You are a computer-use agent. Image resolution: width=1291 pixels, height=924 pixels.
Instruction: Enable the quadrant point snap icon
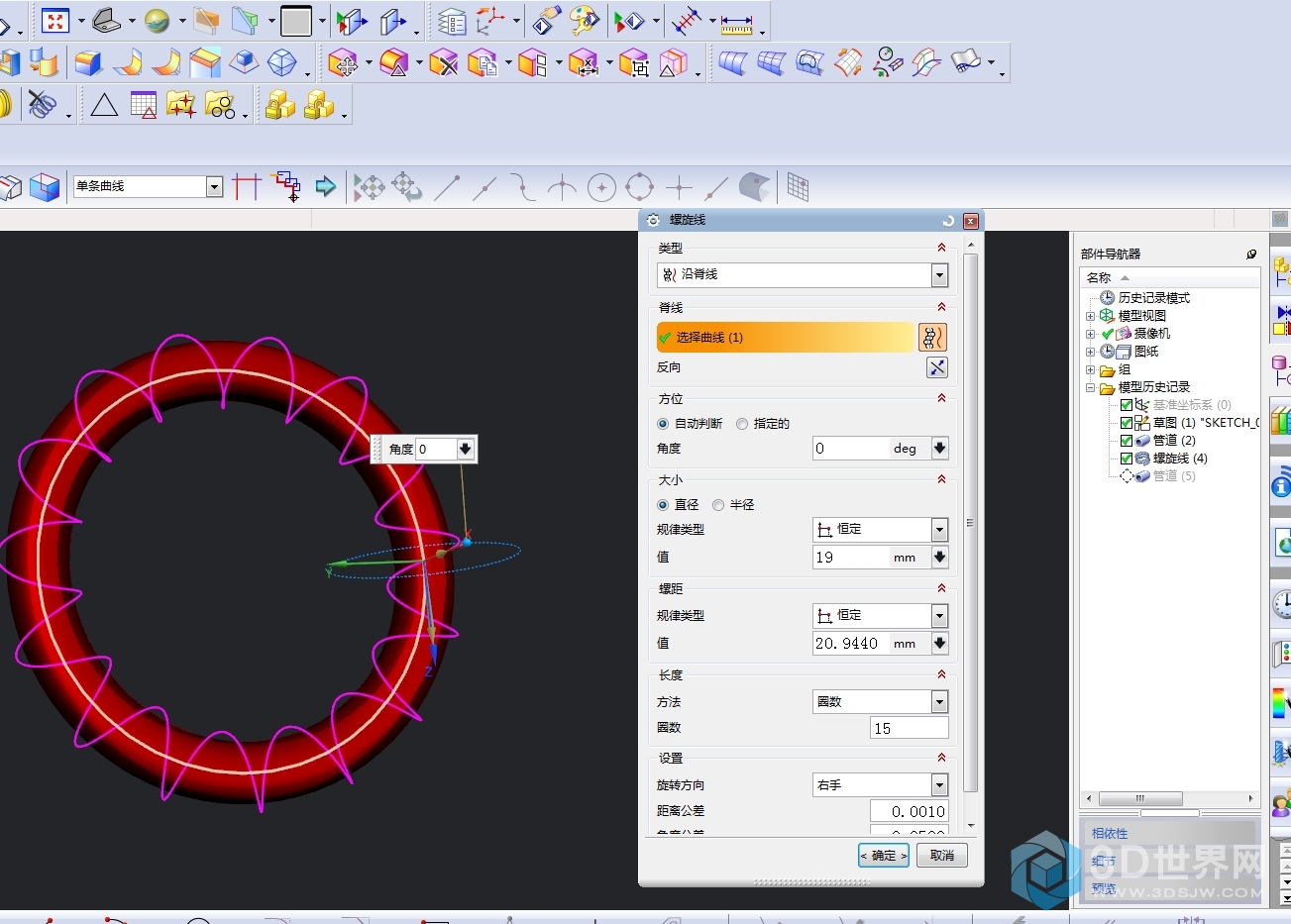click(x=640, y=187)
